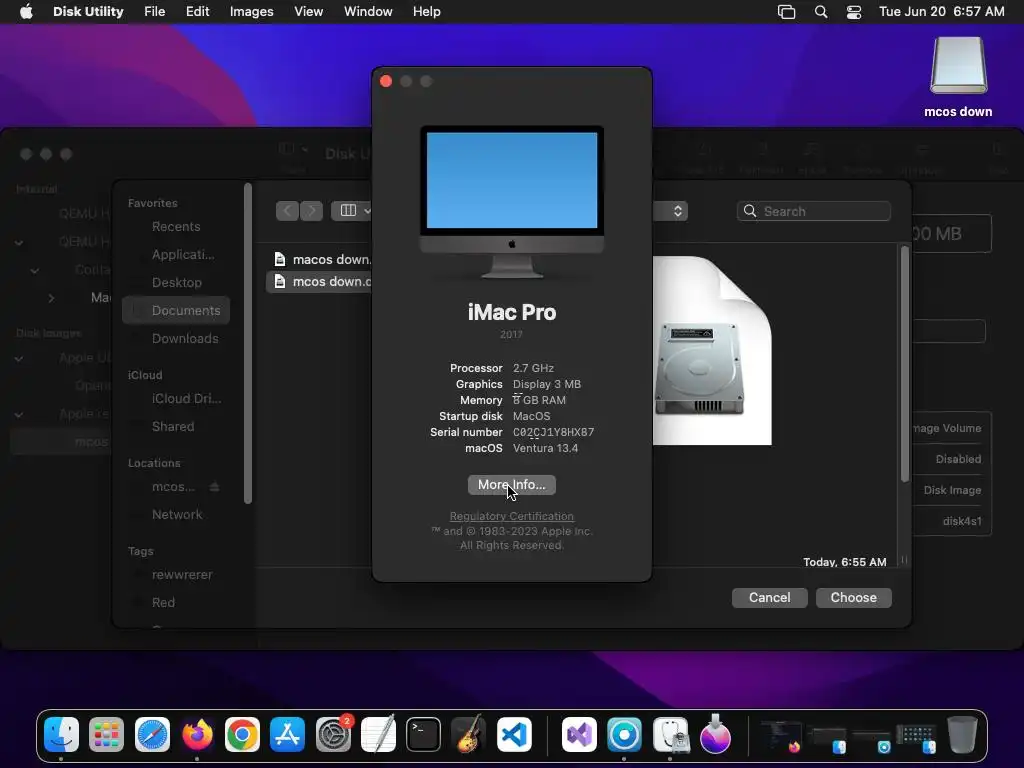This screenshot has height=768, width=1024.
Task: Select Recents in the Favorites sidebar
Action: click(x=176, y=227)
